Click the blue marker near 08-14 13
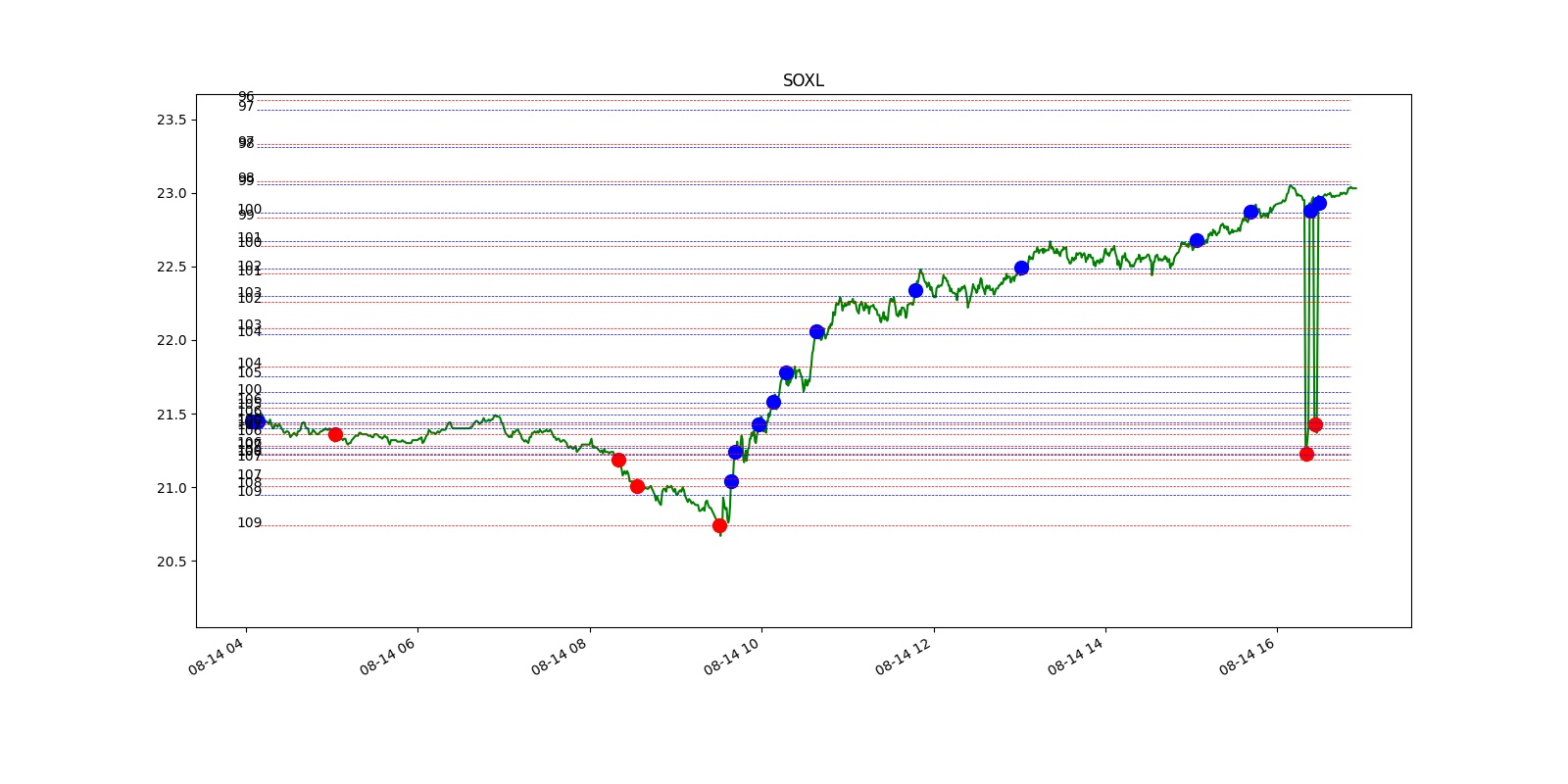 (1021, 268)
